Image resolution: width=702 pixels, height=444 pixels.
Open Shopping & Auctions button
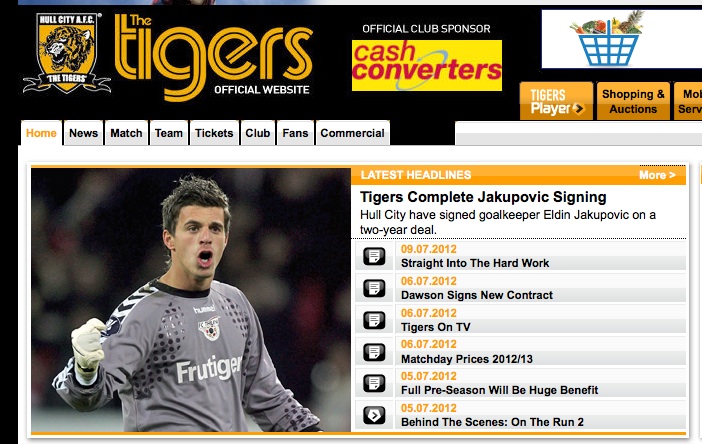pyautogui.click(x=633, y=101)
